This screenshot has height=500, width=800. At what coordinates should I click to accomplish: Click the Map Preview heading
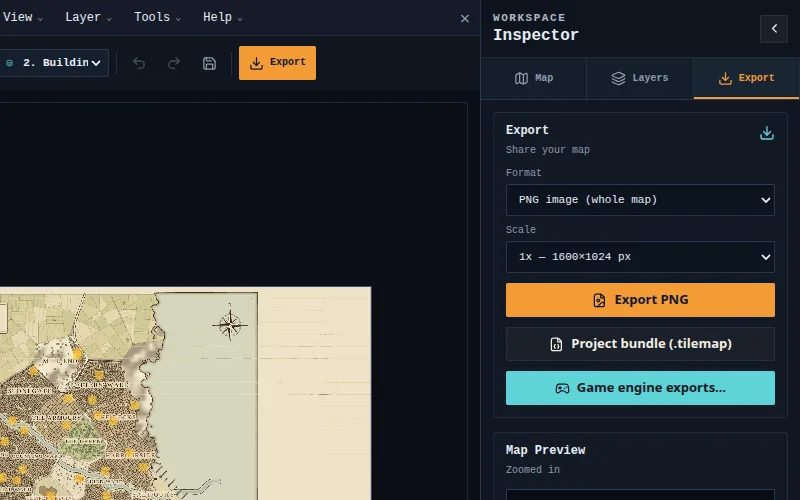pos(545,450)
